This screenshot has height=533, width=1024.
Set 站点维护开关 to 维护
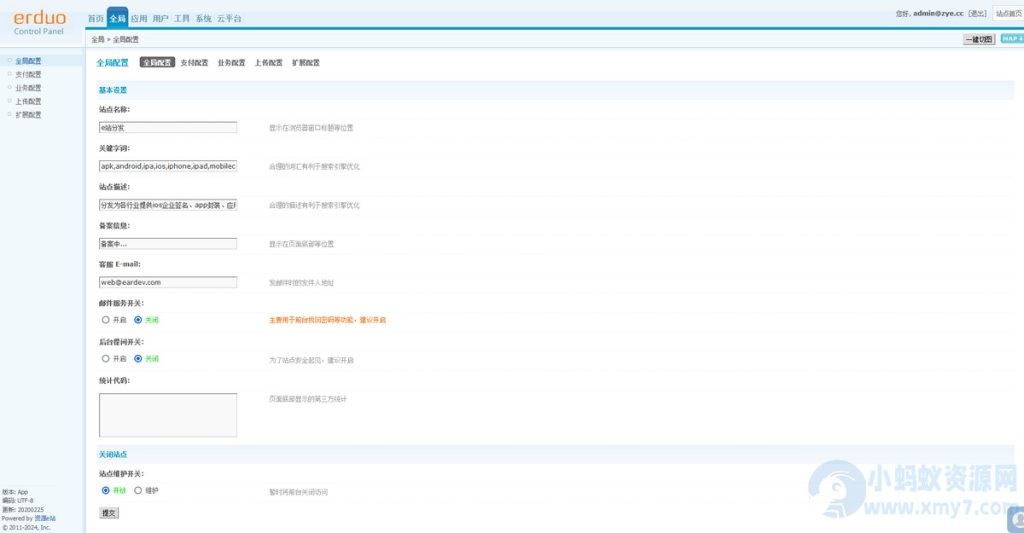138,491
